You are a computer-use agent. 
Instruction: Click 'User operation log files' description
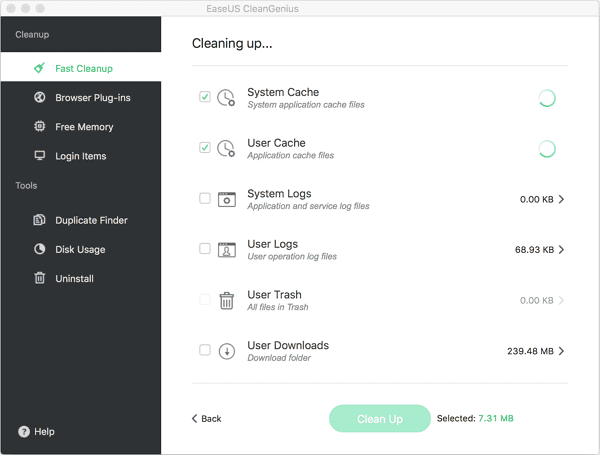click(292, 256)
